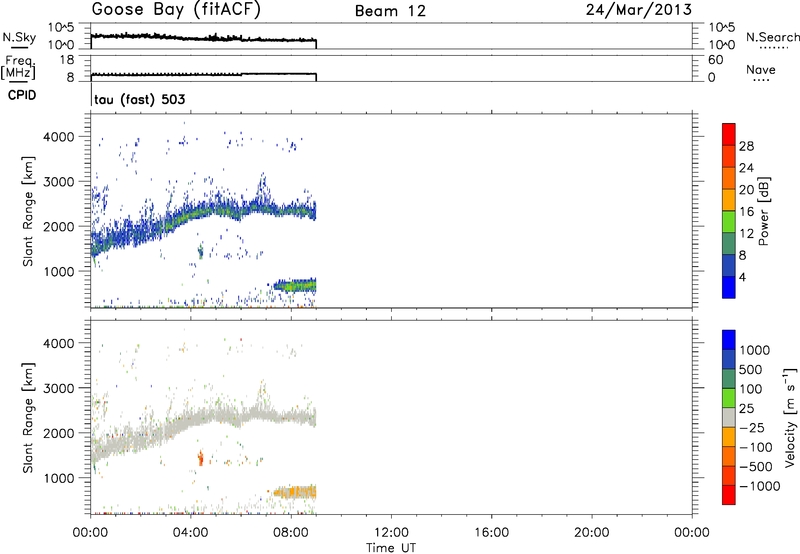Click the '04:00' time tick label
The width and height of the screenshot is (800, 554).
click(190, 533)
